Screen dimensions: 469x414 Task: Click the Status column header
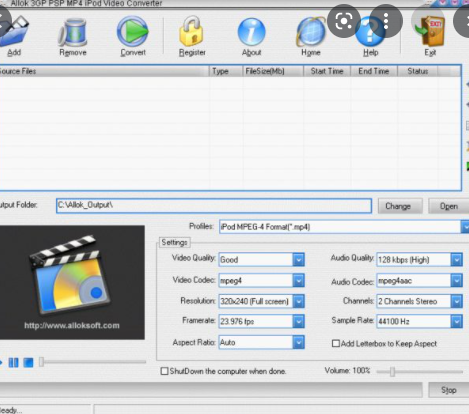point(417,71)
